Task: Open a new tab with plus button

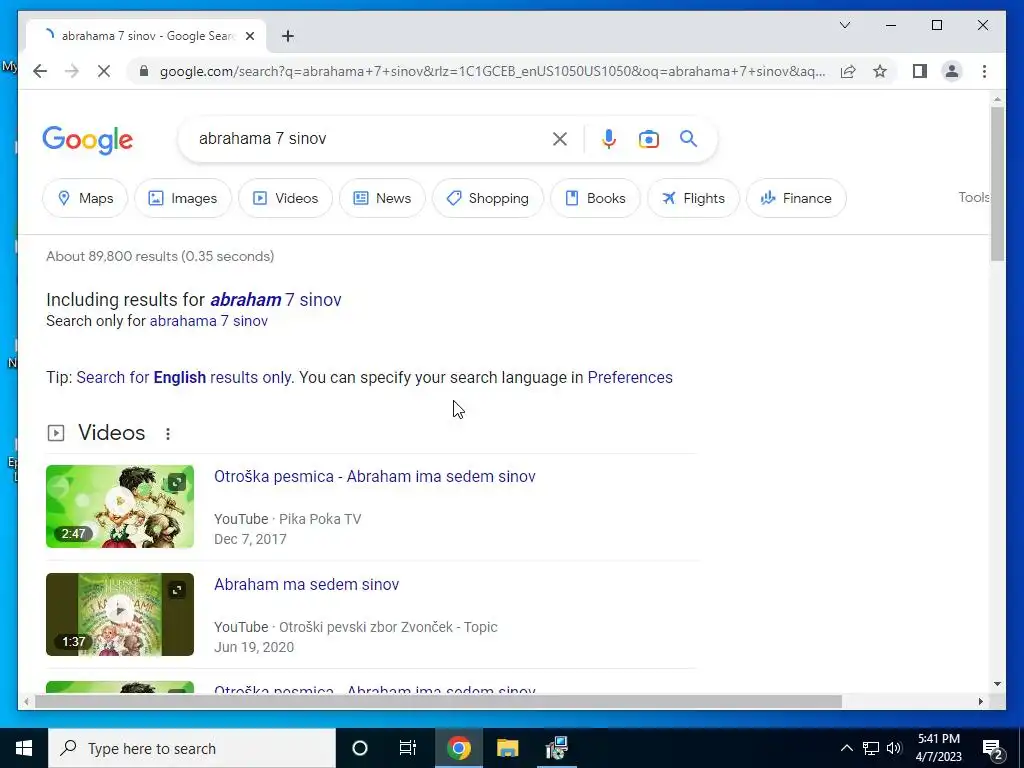Action: coord(288,36)
